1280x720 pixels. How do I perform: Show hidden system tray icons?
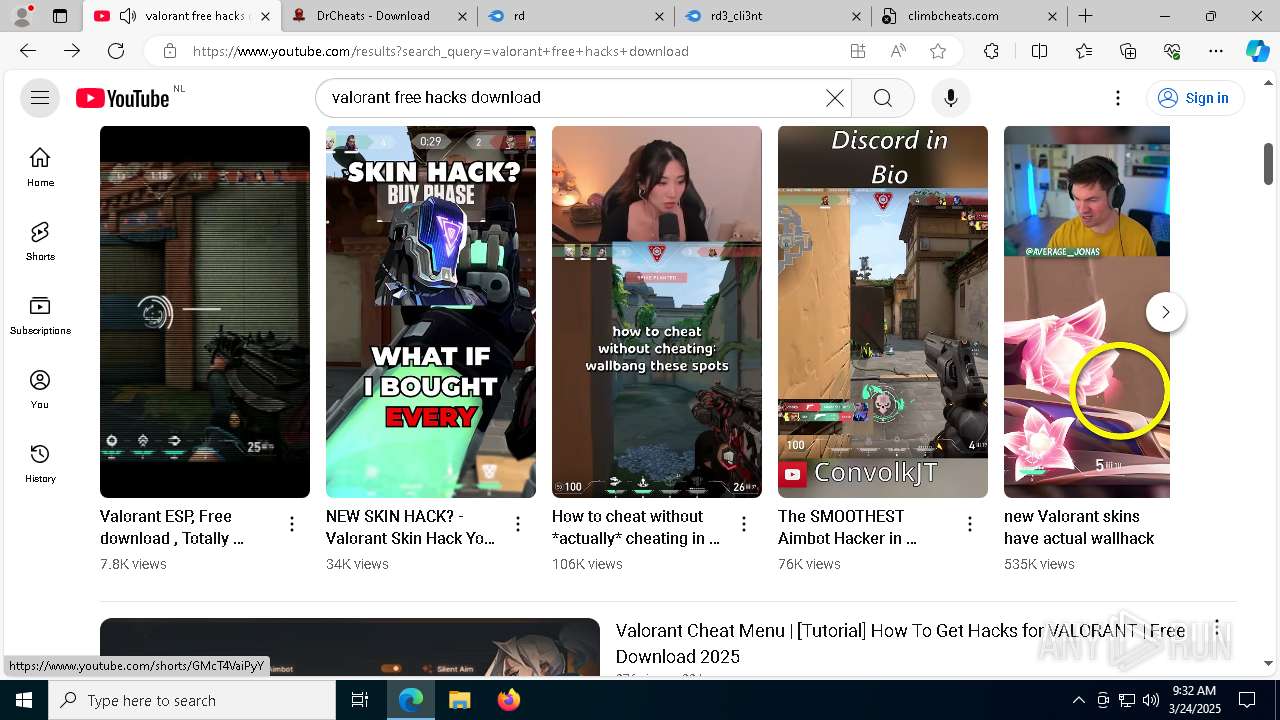click(x=1078, y=700)
